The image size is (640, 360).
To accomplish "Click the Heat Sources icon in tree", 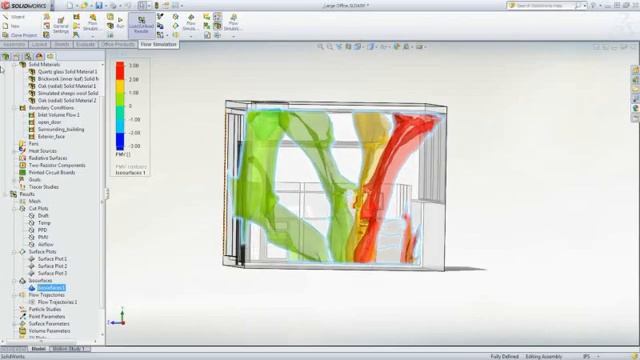I will click(x=22, y=151).
